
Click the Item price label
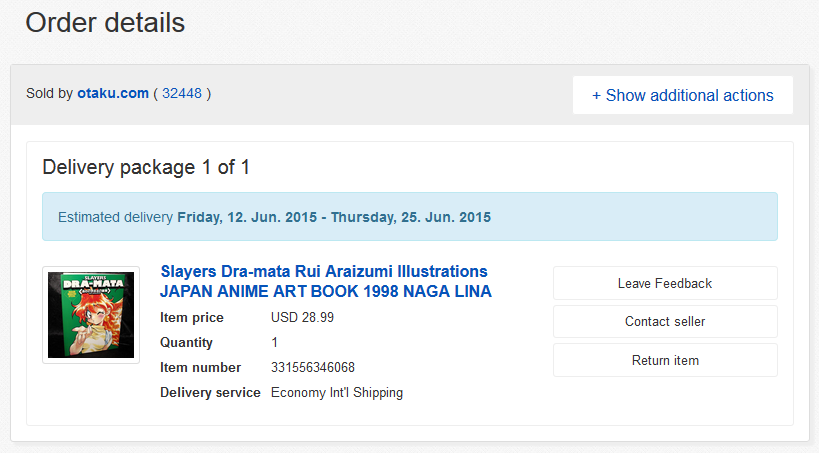(192, 318)
